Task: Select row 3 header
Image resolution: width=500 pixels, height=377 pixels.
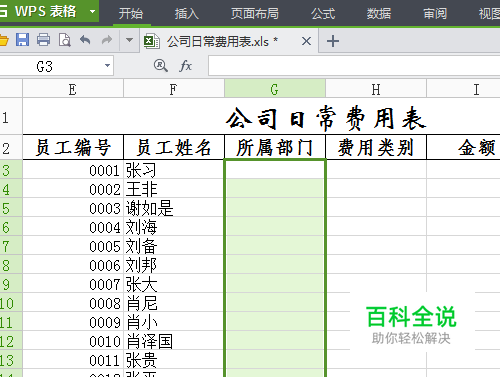Action: [11, 170]
